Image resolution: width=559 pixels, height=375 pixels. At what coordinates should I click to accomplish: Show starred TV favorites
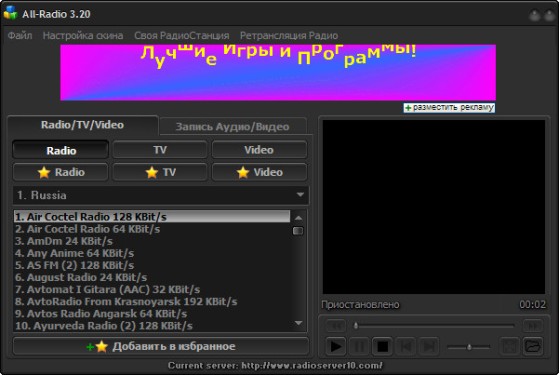click(x=160, y=172)
